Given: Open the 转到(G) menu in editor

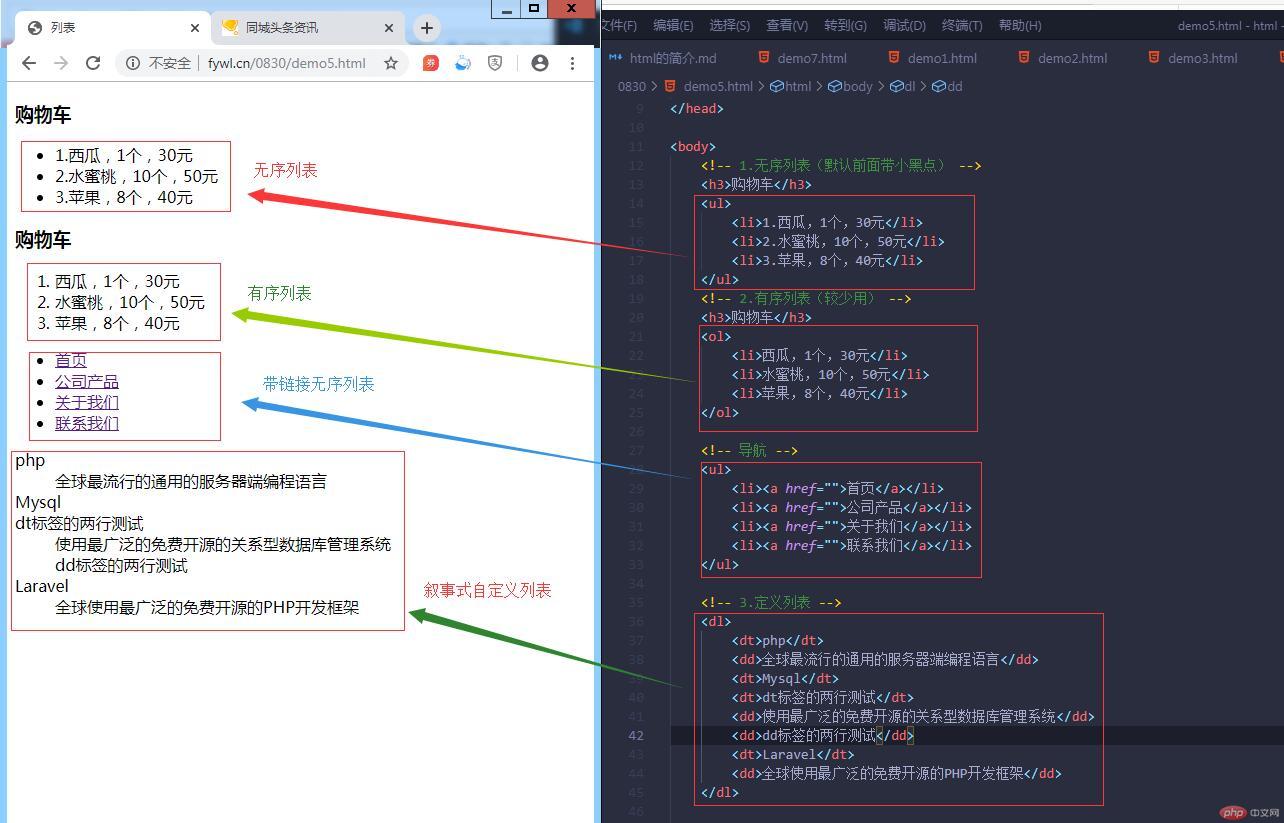Looking at the screenshot, I should click(846, 25).
